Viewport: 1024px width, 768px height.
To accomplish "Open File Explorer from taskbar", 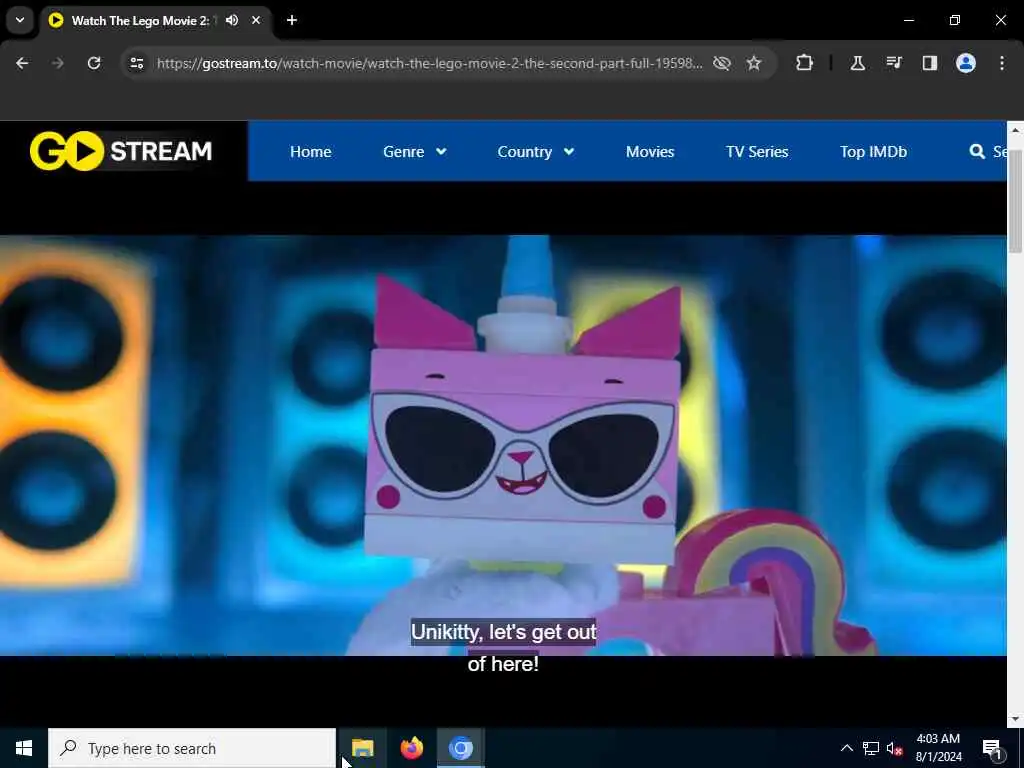I will tap(362, 748).
